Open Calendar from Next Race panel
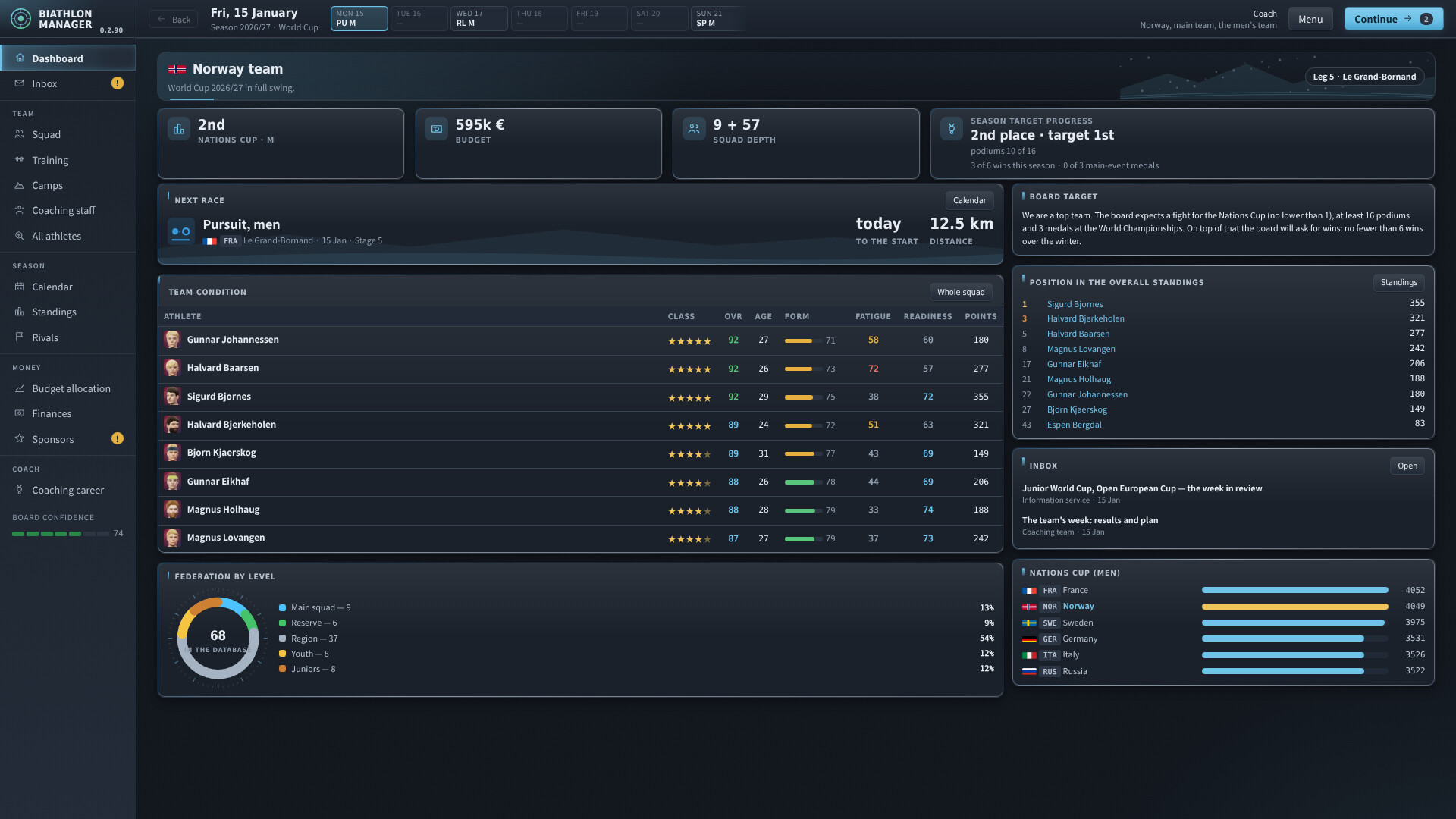This screenshot has height=819, width=1456. tap(969, 200)
